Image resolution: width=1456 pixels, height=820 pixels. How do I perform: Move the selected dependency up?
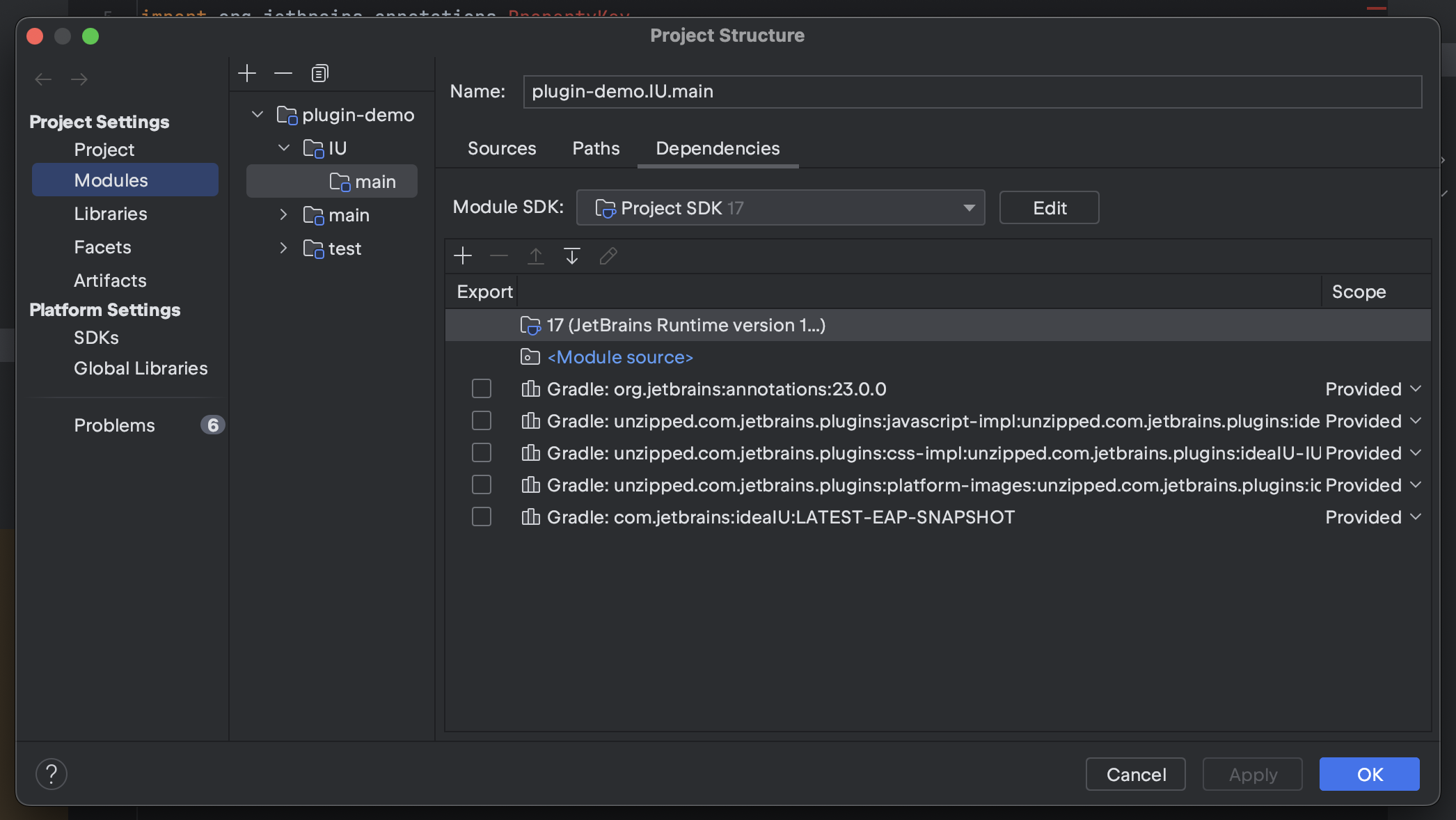point(535,256)
